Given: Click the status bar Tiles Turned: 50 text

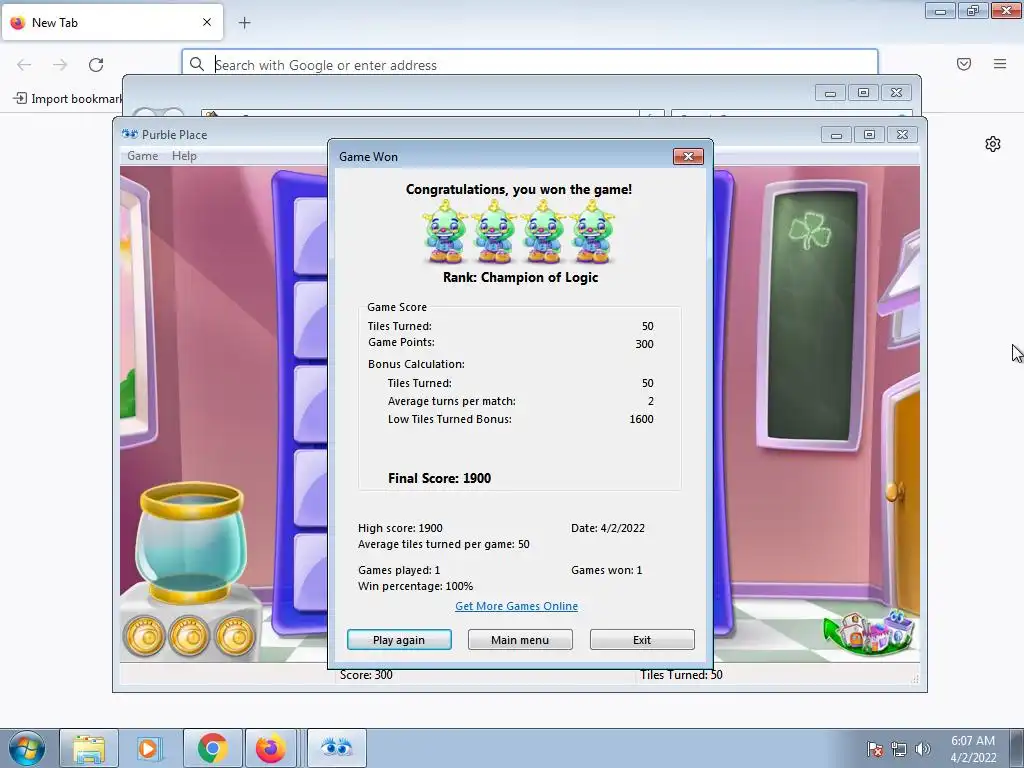Looking at the screenshot, I should [x=681, y=675].
